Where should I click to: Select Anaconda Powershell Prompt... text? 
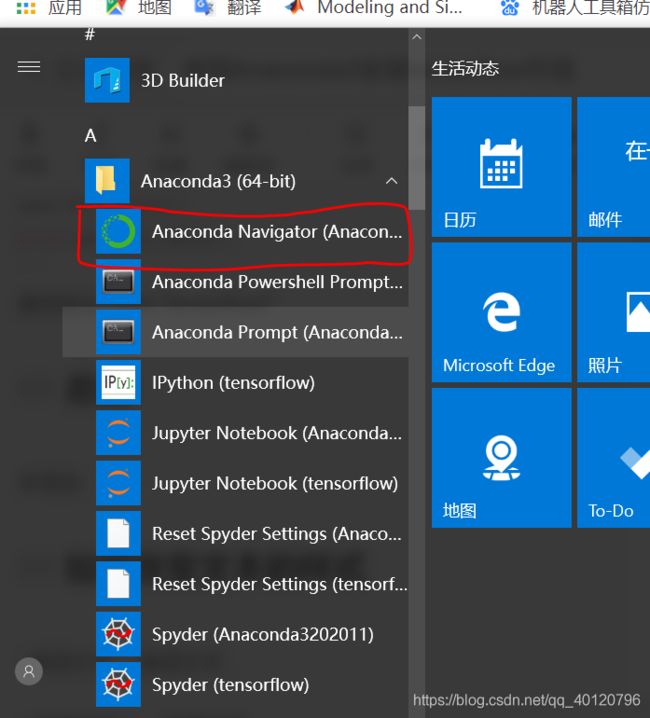click(278, 282)
